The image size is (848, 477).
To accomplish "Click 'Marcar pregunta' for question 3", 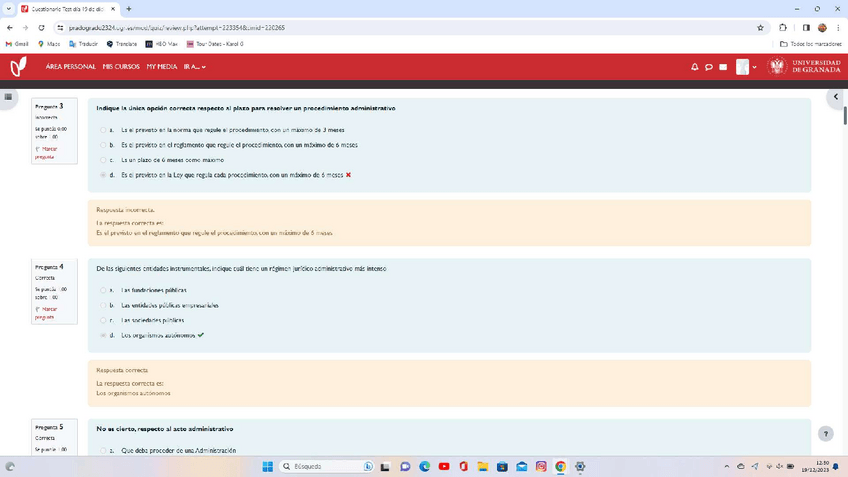I will (47, 153).
